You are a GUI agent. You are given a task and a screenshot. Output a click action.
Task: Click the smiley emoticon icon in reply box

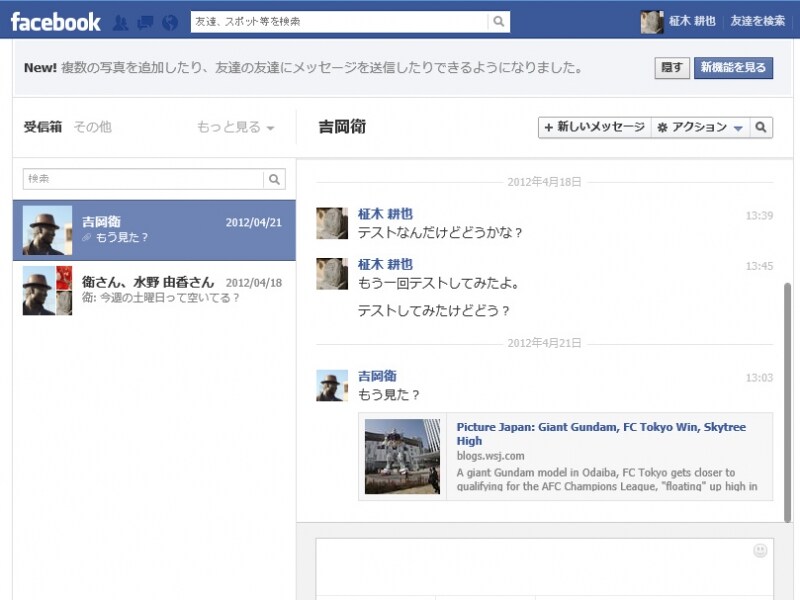click(760, 551)
